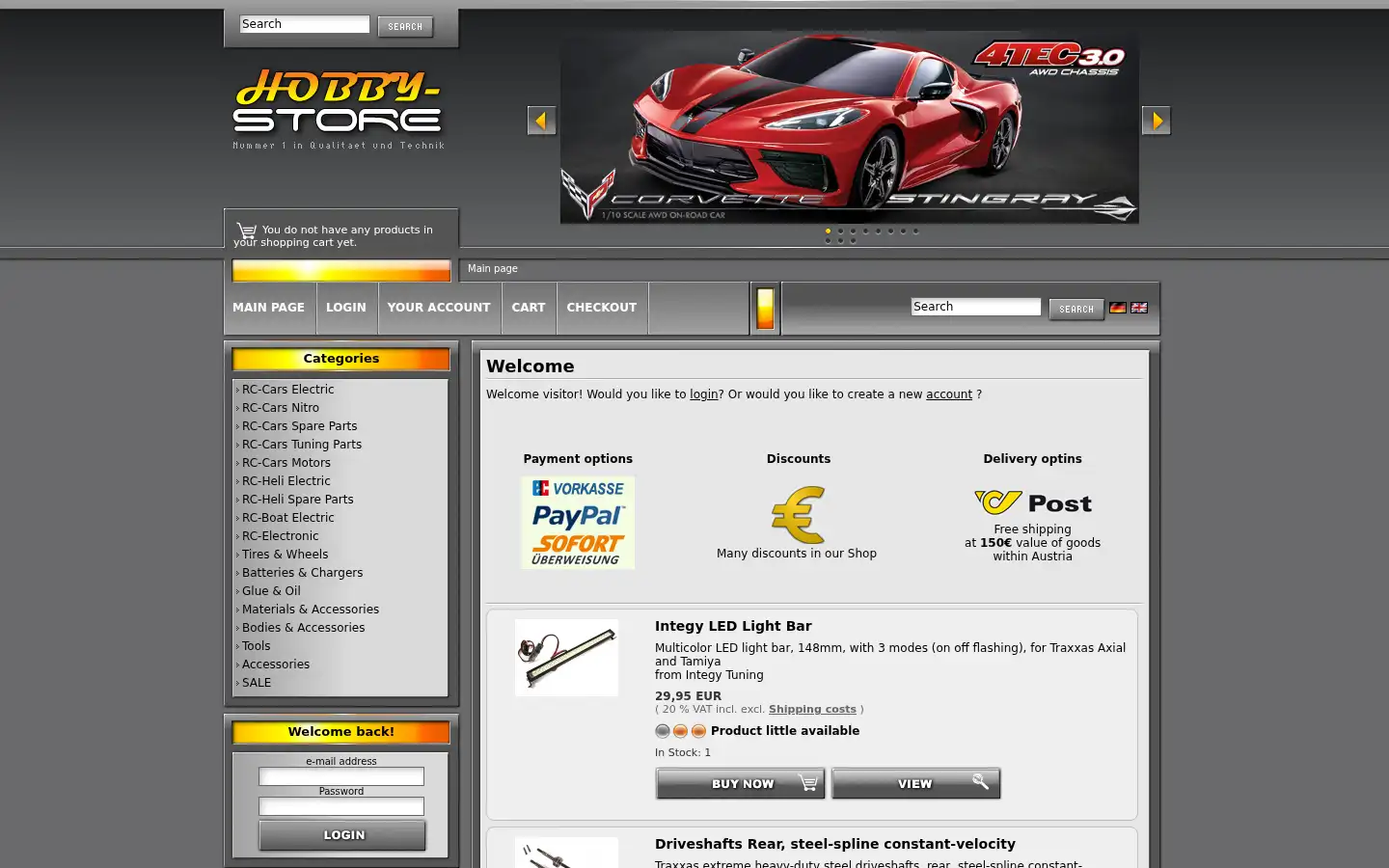Open the RC-Cars Nitro category
The width and height of the screenshot is (1389, 868).
(x=280, y=408)
